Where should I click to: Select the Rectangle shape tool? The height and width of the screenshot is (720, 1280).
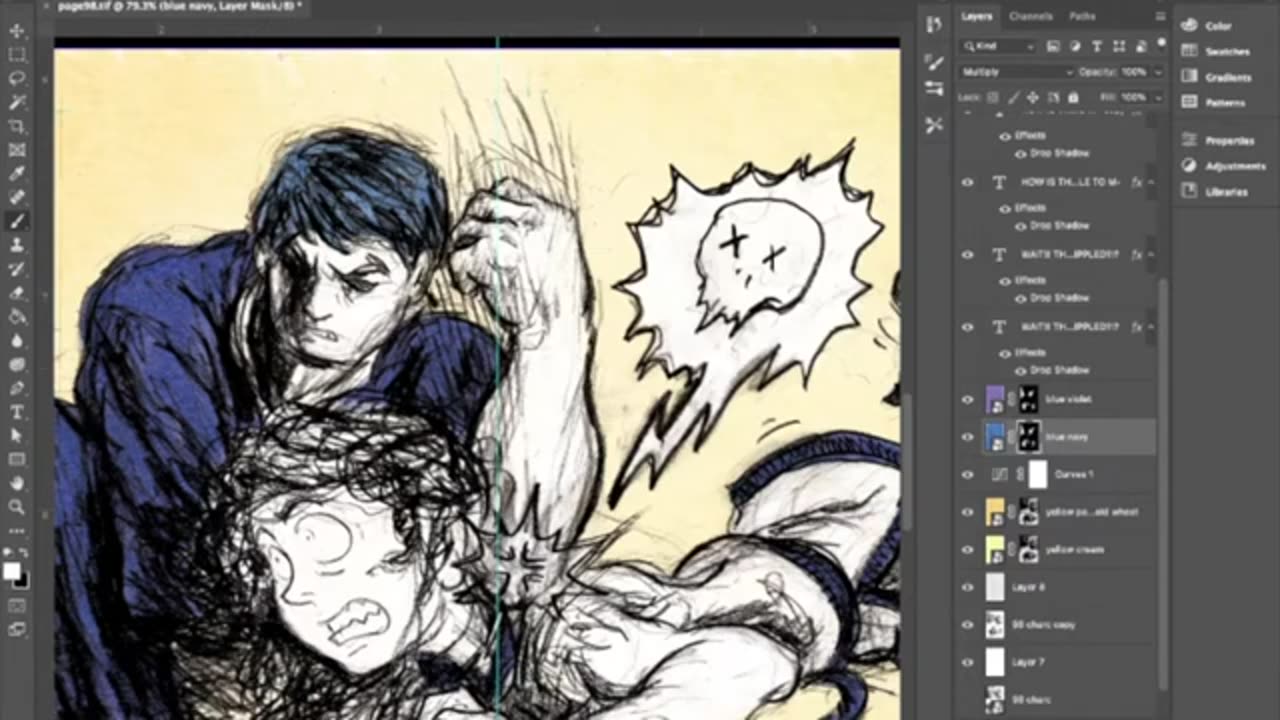point(17,460)
